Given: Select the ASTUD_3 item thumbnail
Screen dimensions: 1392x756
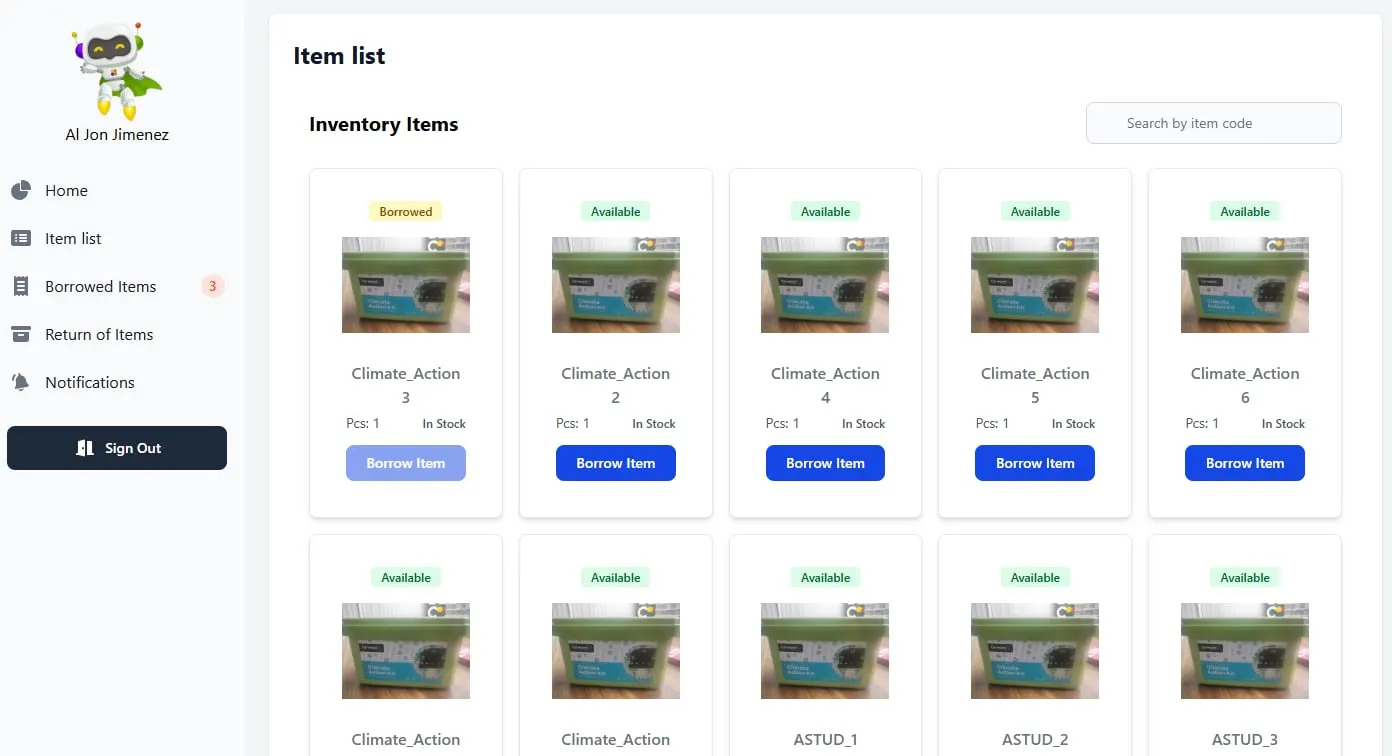Looking at the screenshot, I should [x=1245, y=651].
